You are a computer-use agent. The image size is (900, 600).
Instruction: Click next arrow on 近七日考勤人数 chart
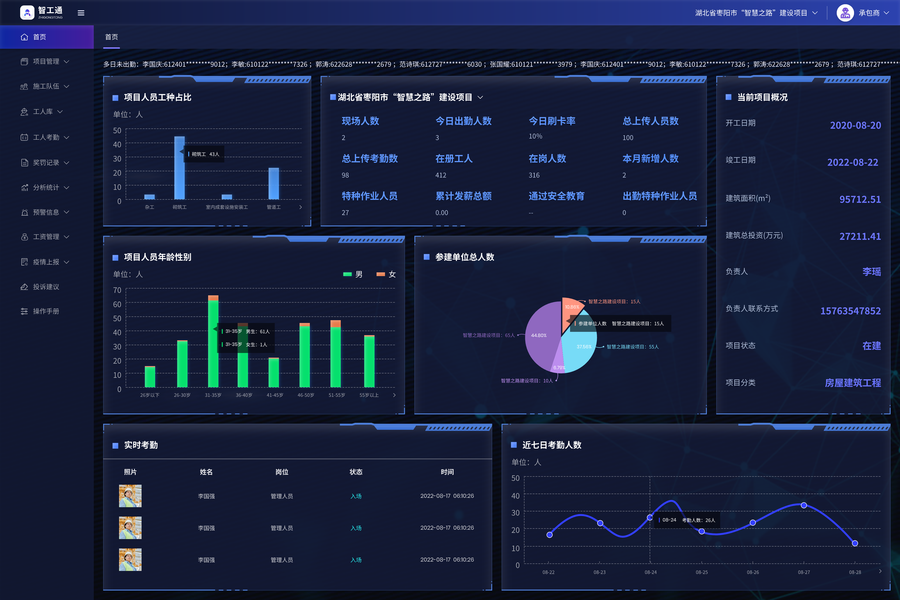click(x=880, y=571)
